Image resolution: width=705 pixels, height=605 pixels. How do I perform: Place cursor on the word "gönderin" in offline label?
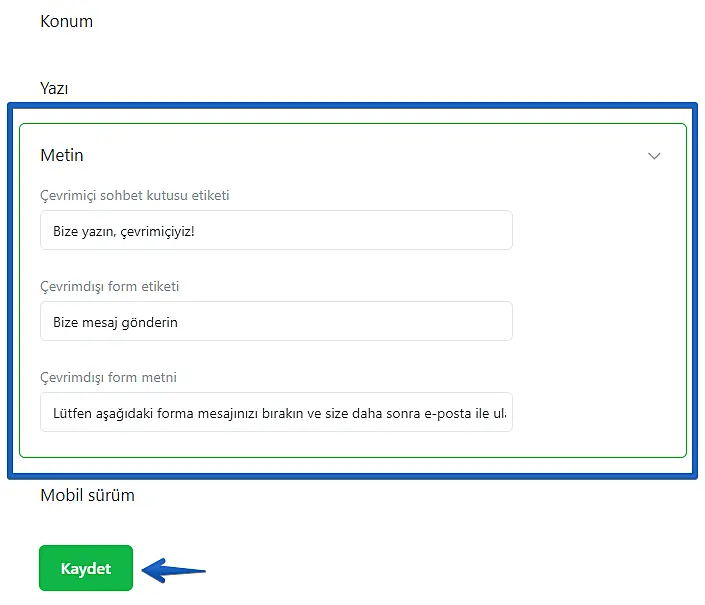click(x=151, y=323)
